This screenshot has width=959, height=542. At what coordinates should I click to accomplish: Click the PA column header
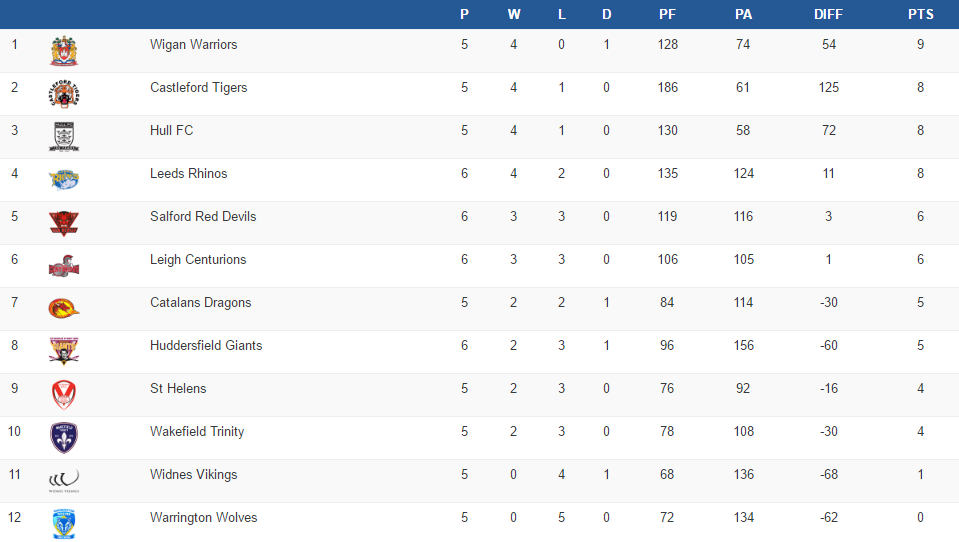click(743, 14)
